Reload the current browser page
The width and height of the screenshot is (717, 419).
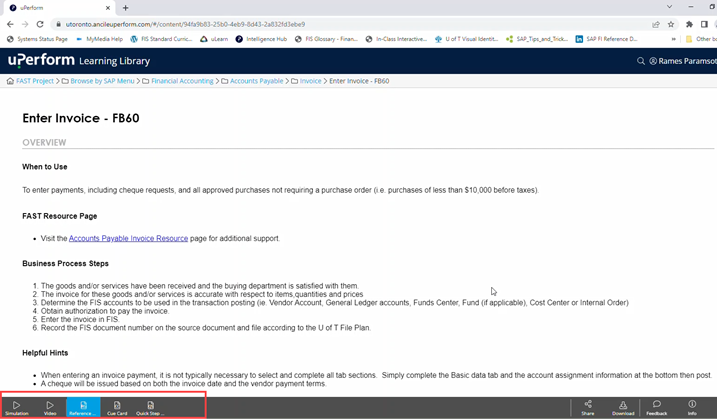coord(40,24)
